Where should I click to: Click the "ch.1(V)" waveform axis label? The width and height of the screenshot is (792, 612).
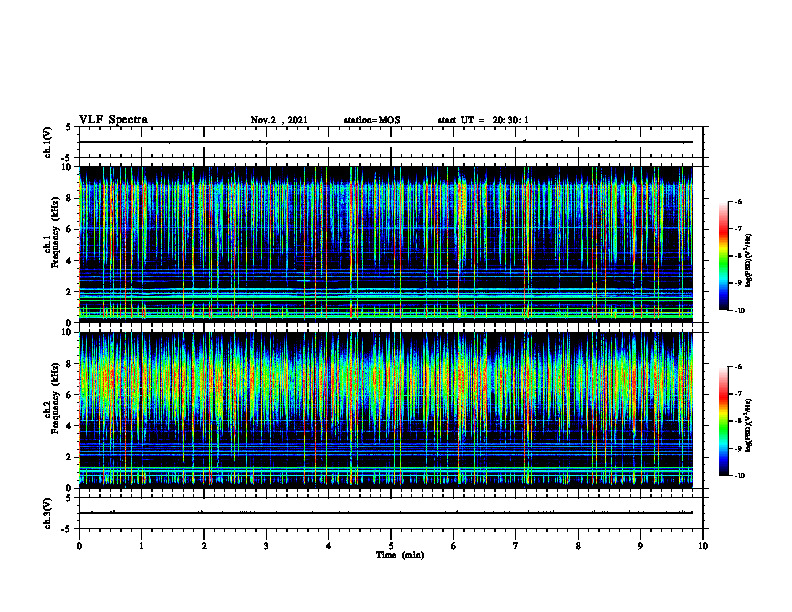click(47, 142)
